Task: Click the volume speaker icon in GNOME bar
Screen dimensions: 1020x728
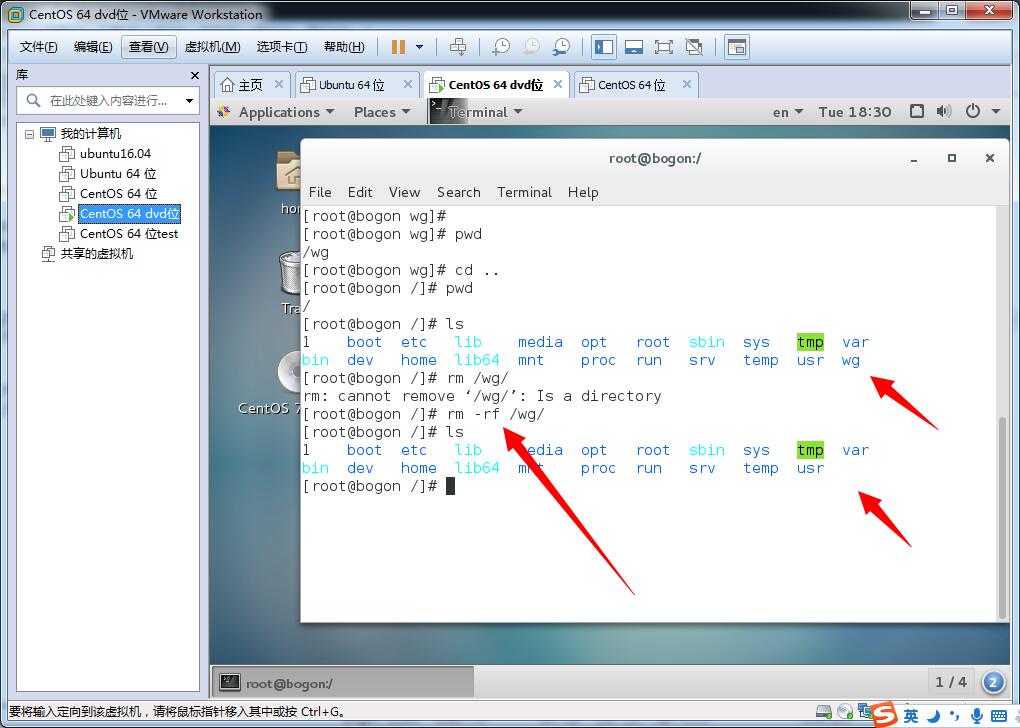Action: [x=944, y=111]
